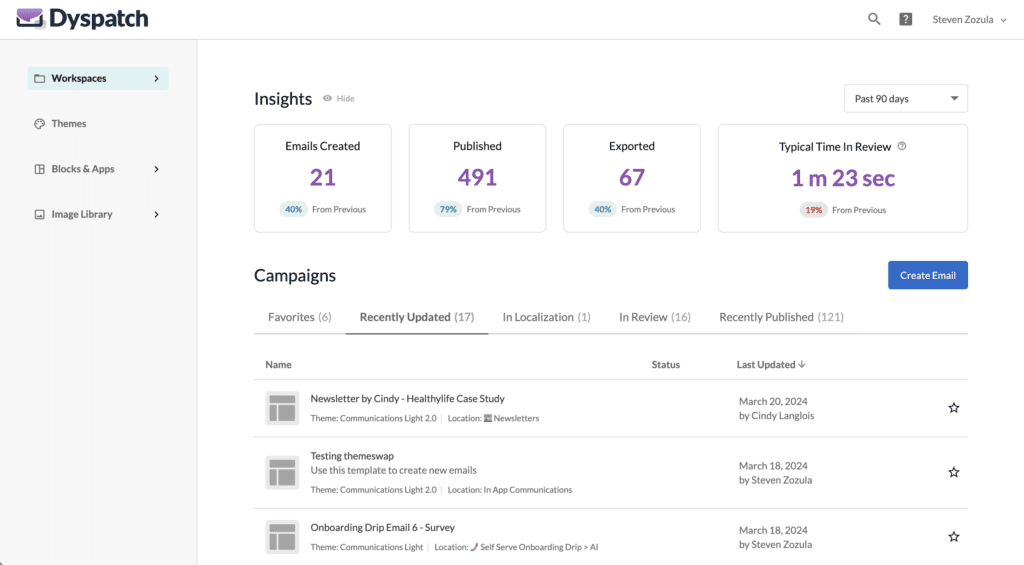Viewport: 1024px width, 565px height.
Task: Click the Image Library picture icon
Action: click(40, 214)
